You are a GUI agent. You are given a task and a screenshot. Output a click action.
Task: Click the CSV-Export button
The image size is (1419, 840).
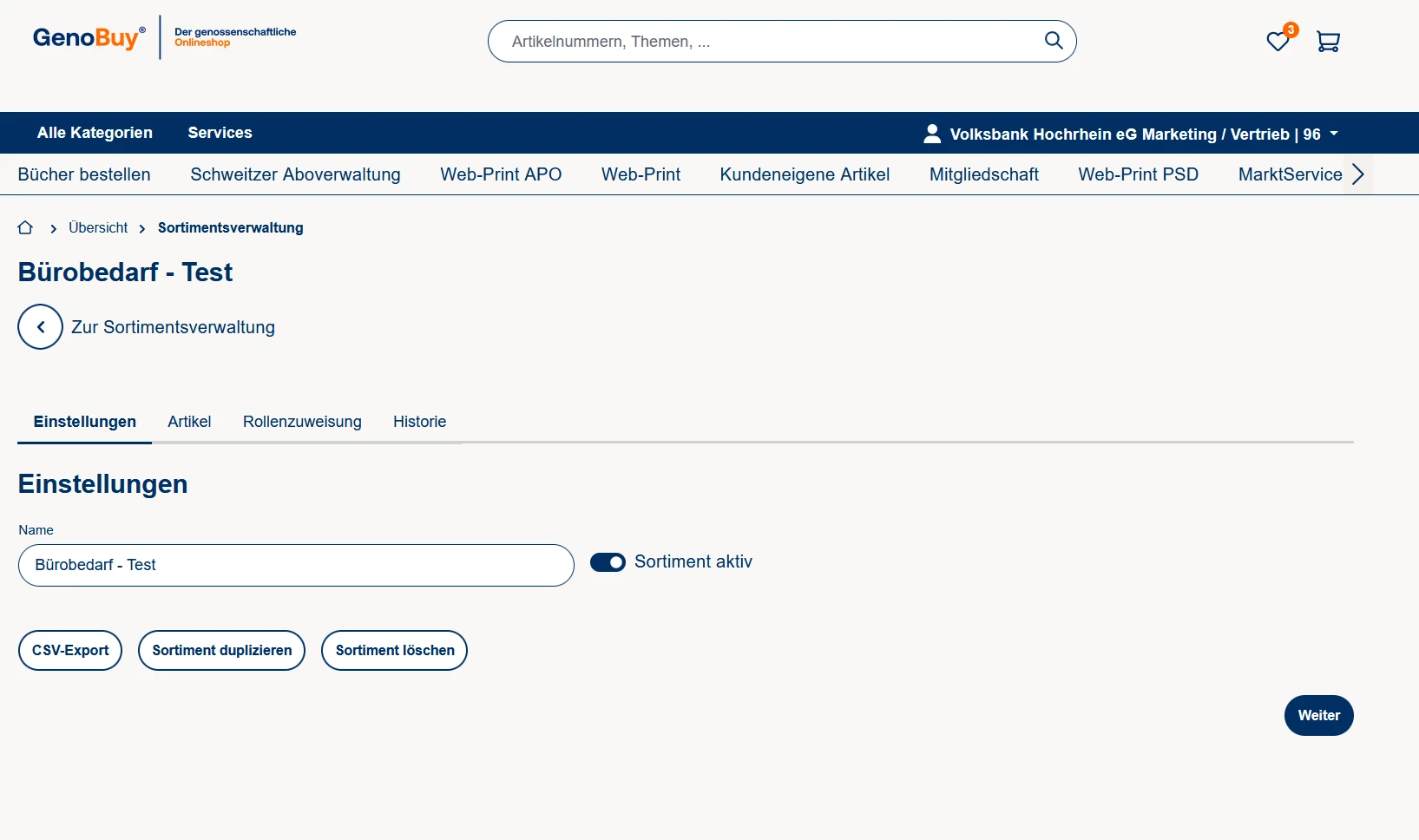click(x=70, y=650)
